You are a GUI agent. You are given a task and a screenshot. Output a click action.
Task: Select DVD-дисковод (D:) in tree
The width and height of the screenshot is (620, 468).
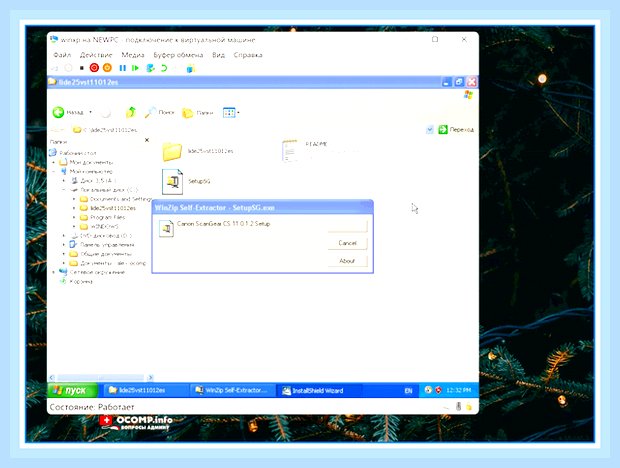coord(106,236)
